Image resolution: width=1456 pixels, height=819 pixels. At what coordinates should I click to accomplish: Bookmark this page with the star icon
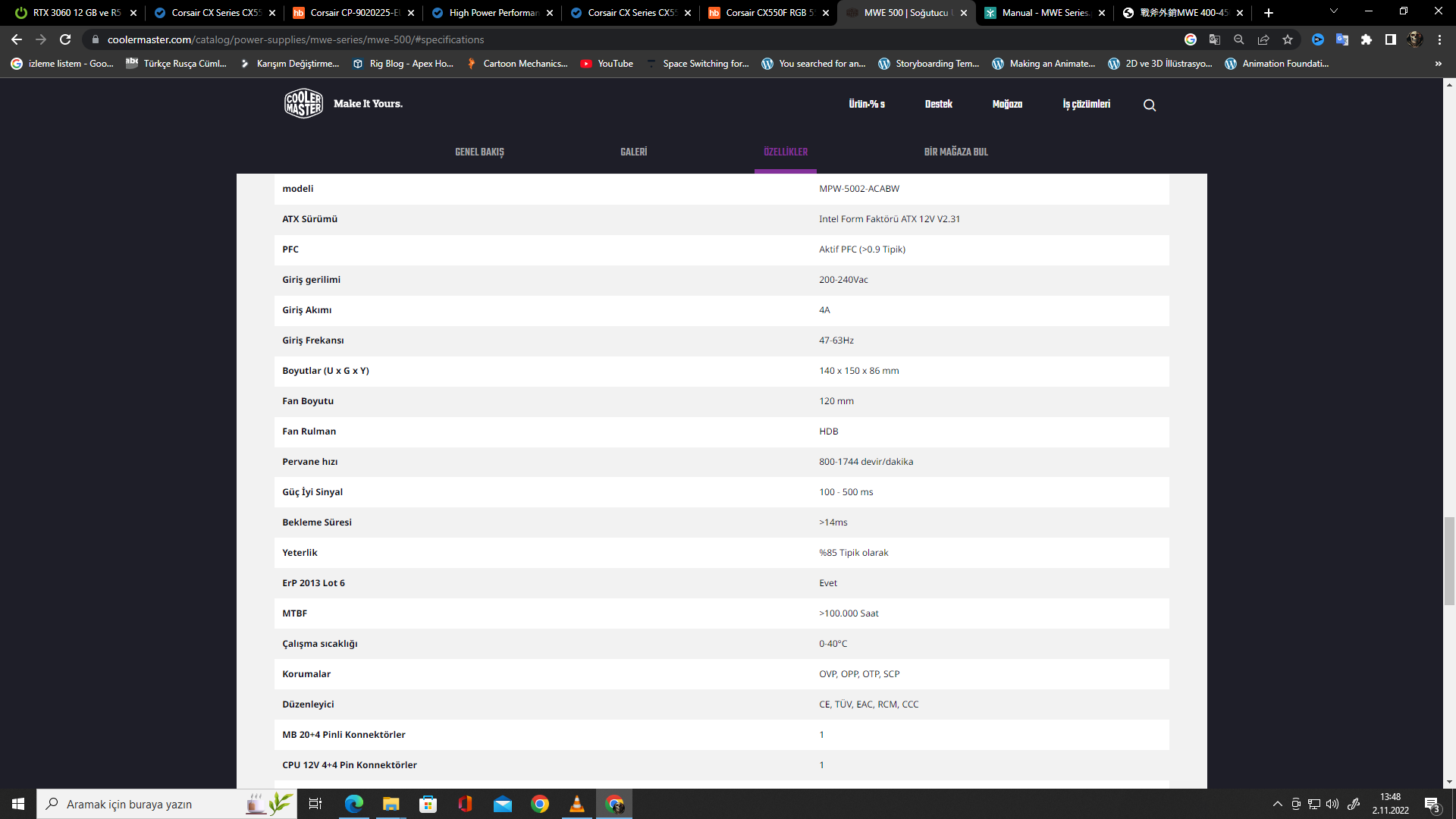(x=1288, y=39)
